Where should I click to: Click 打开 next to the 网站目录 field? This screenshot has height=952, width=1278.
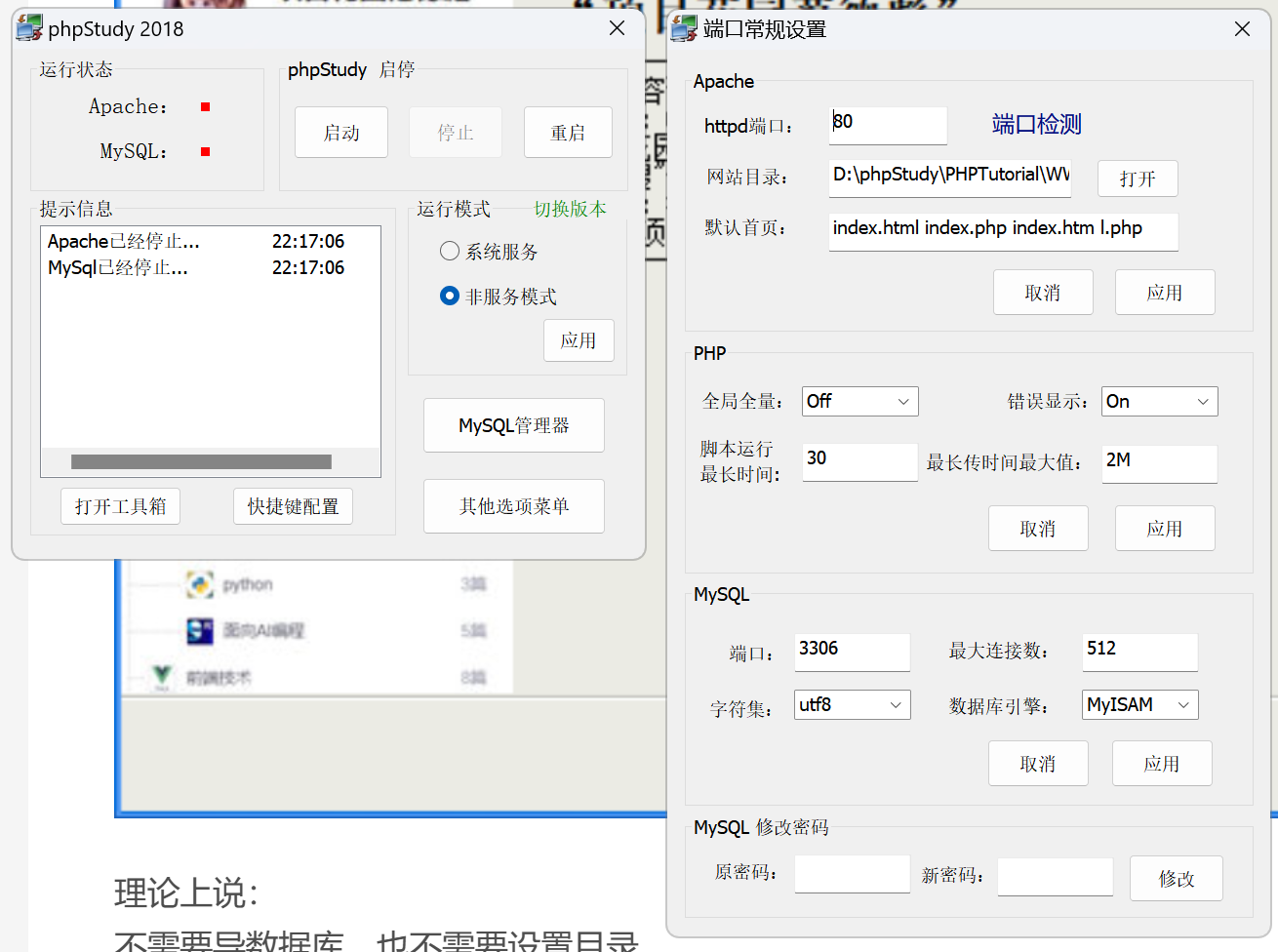point(1138,178)
